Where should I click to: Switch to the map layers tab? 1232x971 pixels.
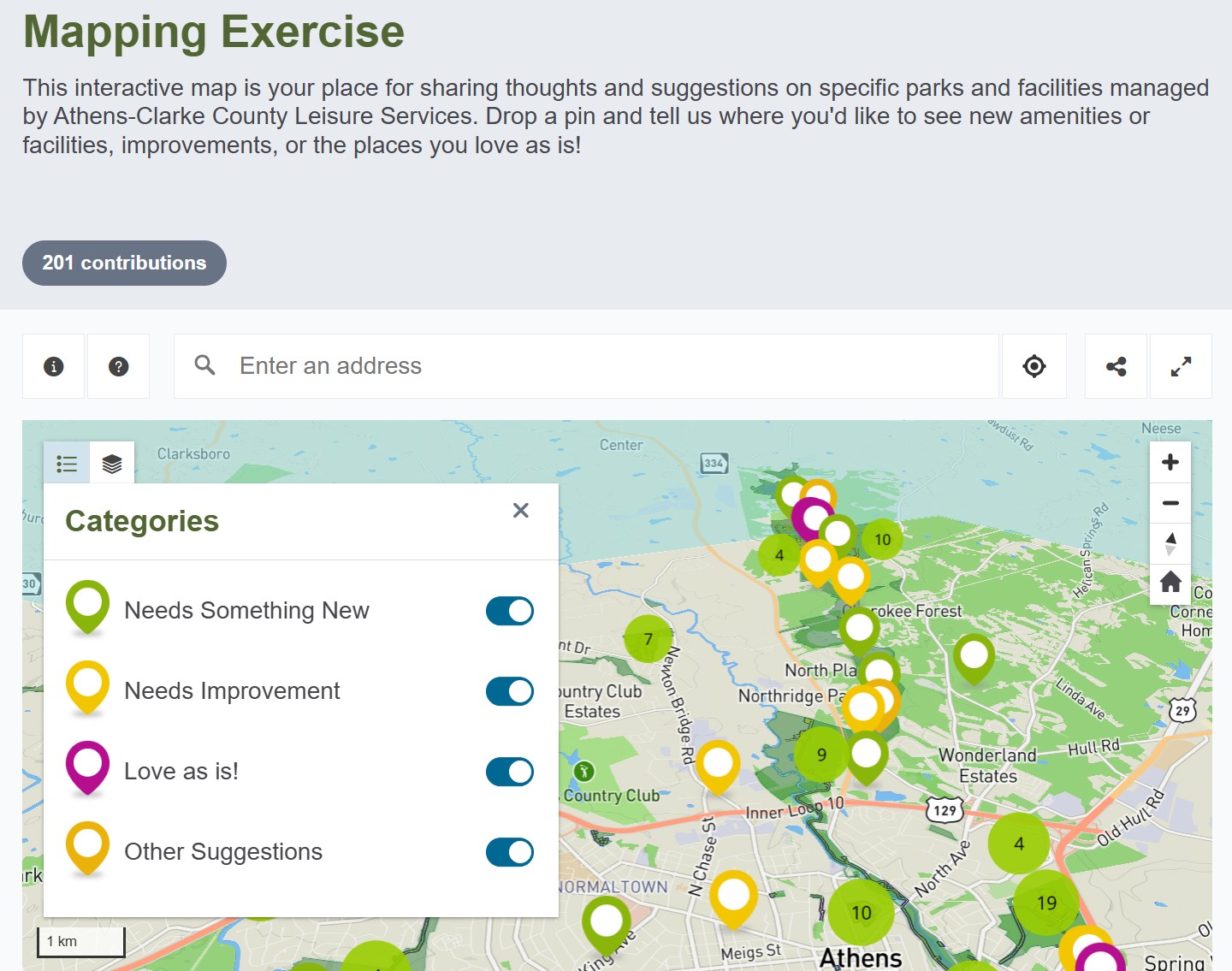pyautogui.click(x=112, y=464)
